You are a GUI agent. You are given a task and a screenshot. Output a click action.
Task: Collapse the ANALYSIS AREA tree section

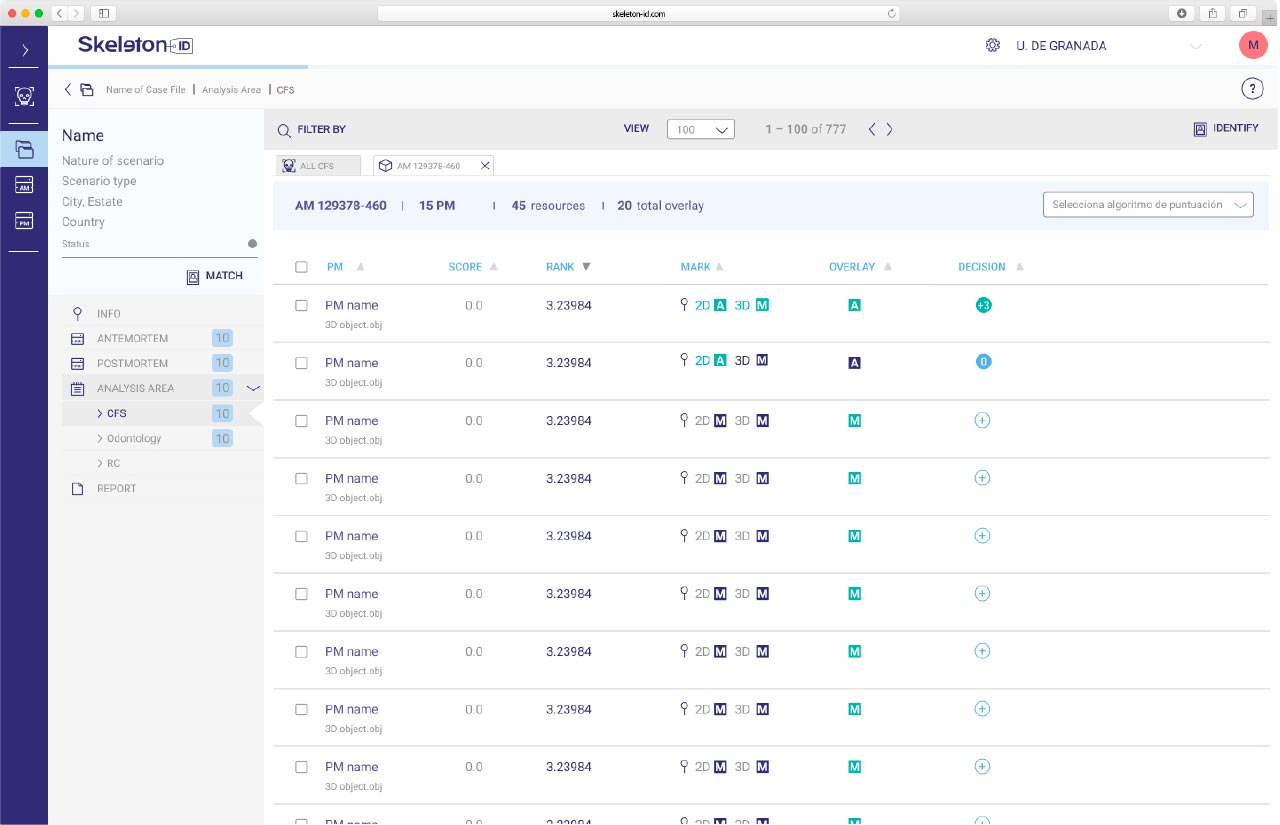pos(253,388)
